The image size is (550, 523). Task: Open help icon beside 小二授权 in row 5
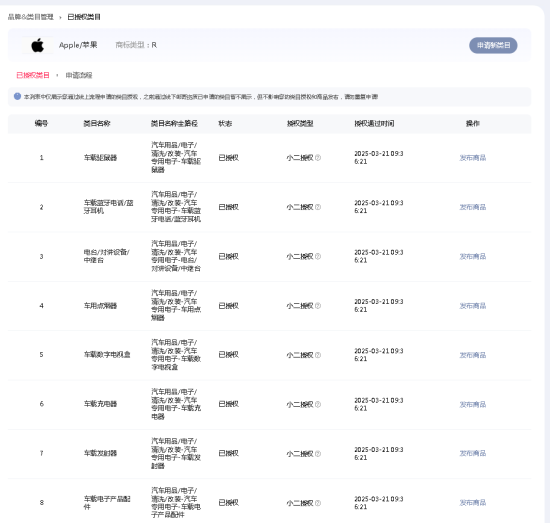tap(318, 355)
